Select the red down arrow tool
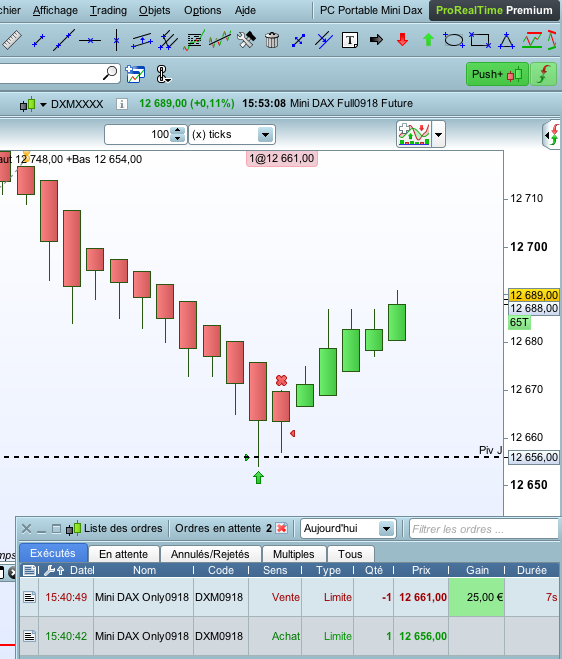The width and height of the screenshot is (562, 659). [x=402, y=40]
